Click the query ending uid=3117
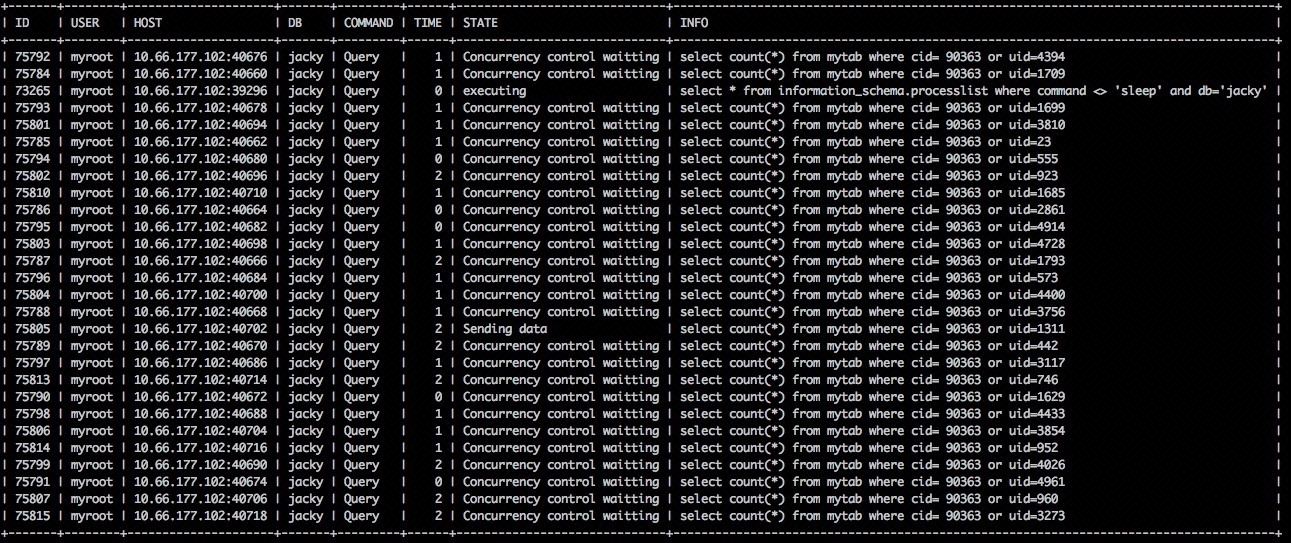The width and height of the screenshot is (1291, 543). pyautogui.click(x=872, y=363)
